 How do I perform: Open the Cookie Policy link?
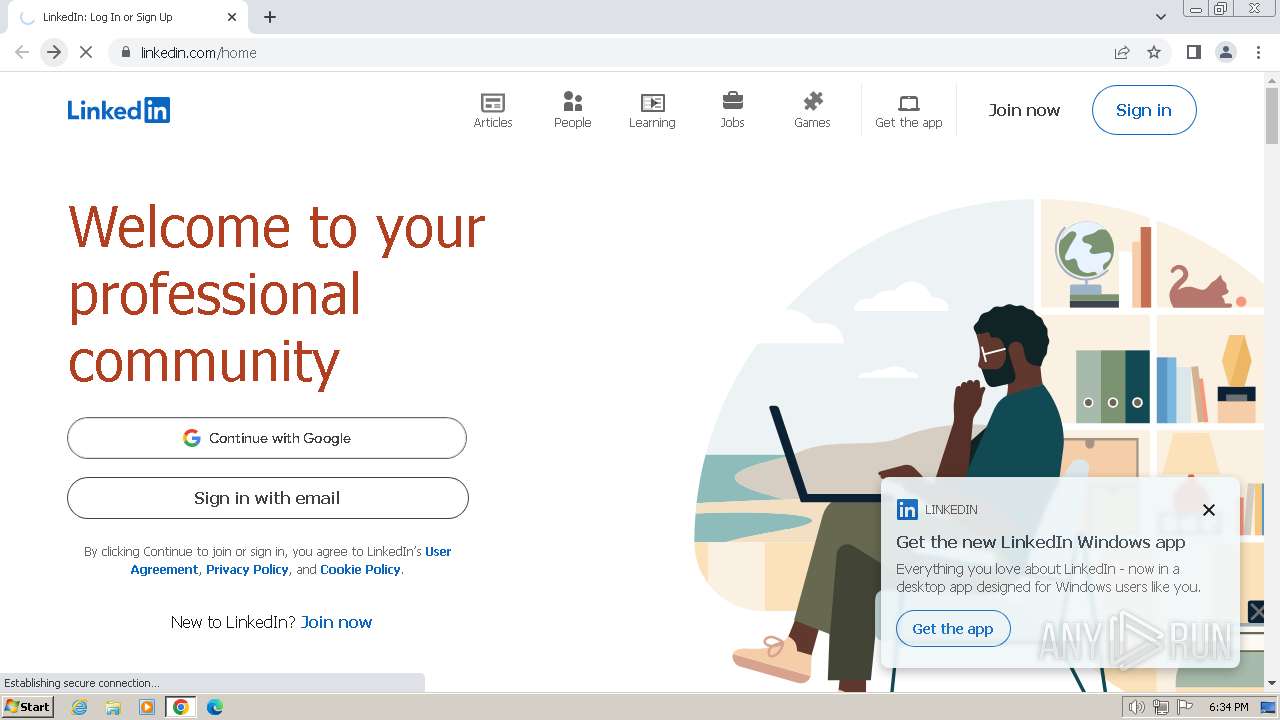360,569
